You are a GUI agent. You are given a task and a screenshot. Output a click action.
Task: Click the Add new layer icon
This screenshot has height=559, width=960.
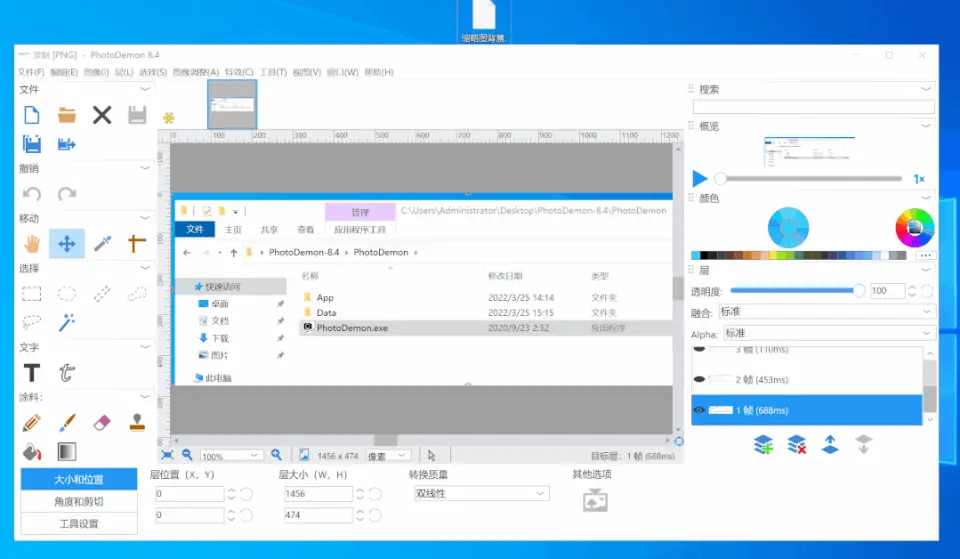(763, 445)
